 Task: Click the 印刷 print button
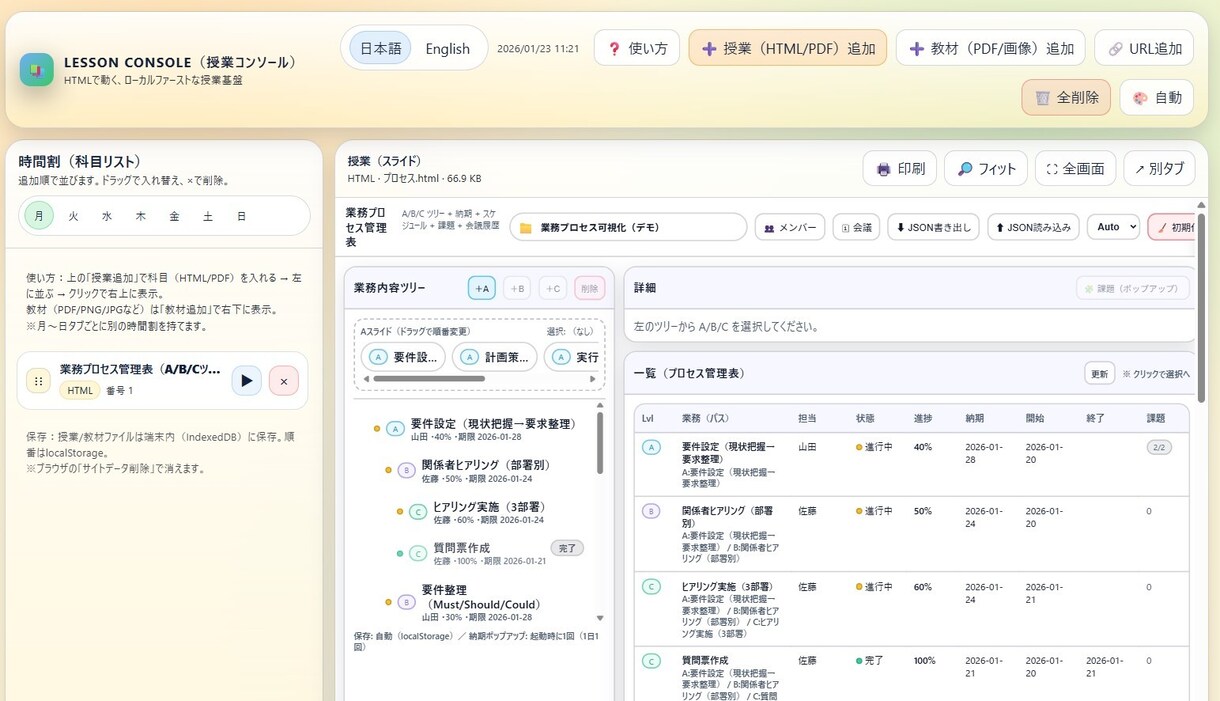(900, 169)
